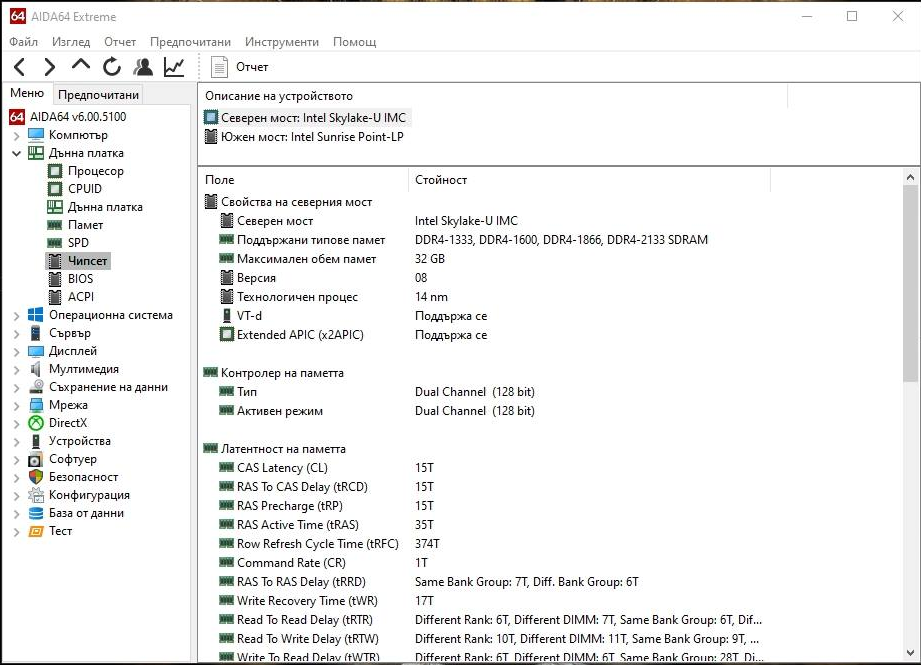Click the AIDA64 v6.00.5100 root icon in the tree
The height and width of the screenshot is (665, 921).
tap(17, 116)
